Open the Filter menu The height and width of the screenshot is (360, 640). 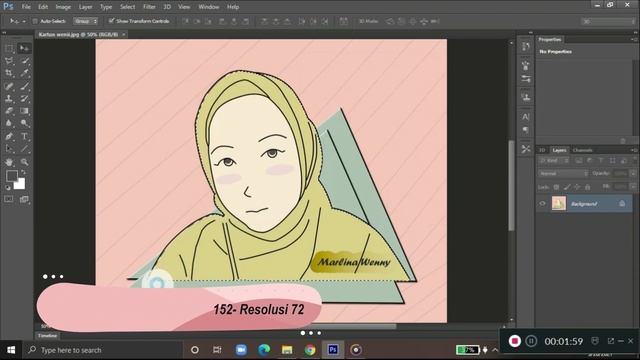[149, 7]
